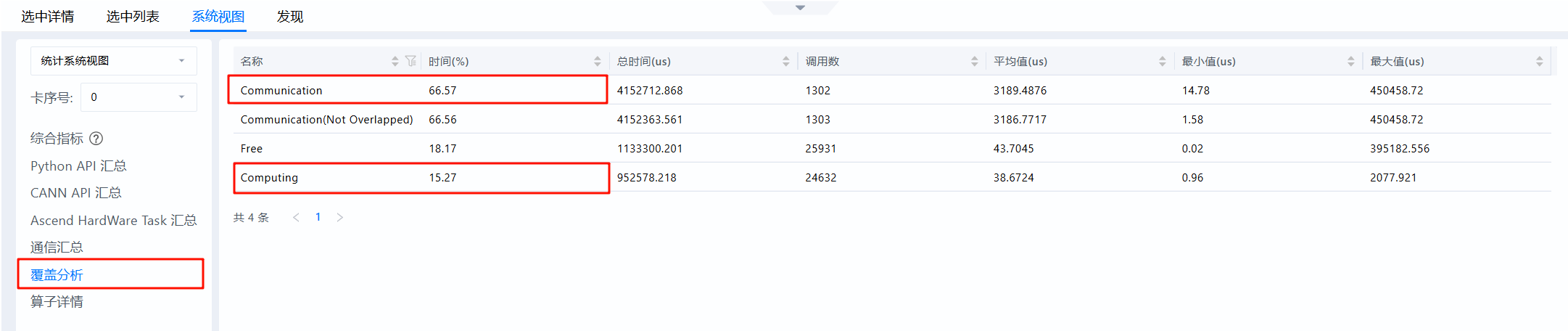Image resolution: width=1568 pixels, height=331 pixels.
Task: Click the 66.57 time percentage value
Action: 442,91
